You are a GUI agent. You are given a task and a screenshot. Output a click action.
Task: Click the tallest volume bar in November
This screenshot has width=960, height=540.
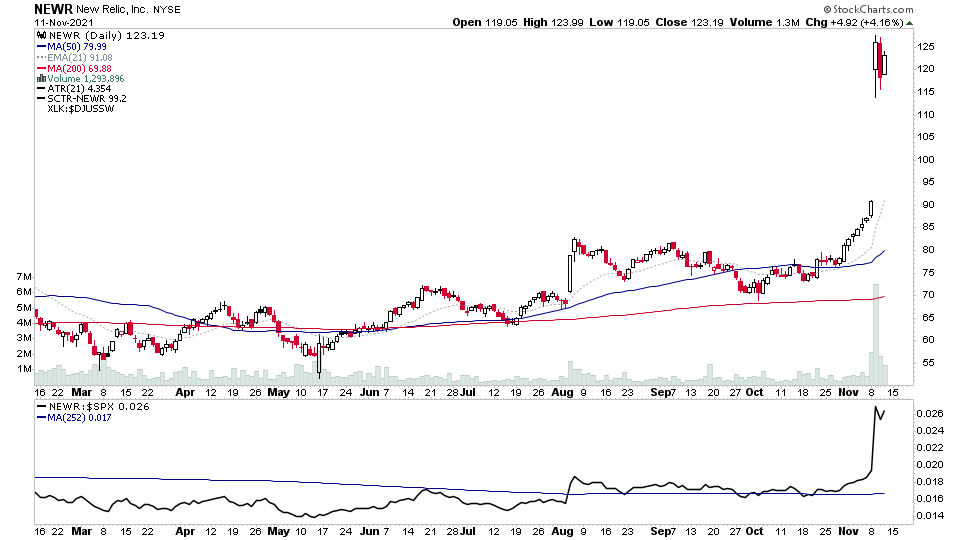(876, 334)
